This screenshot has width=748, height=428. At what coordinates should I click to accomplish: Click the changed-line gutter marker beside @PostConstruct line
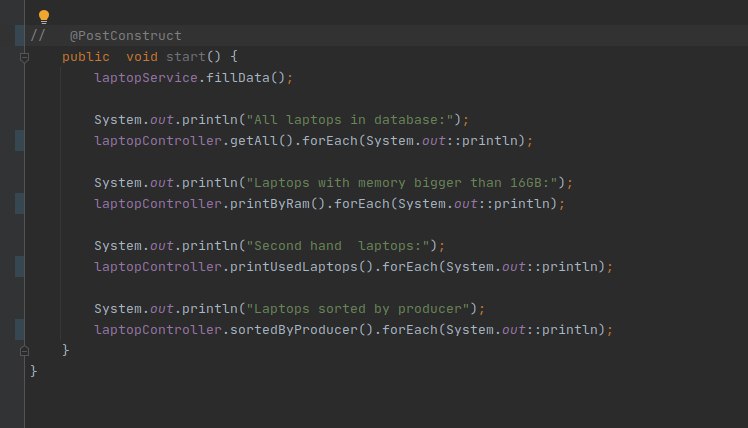(20, 36)
